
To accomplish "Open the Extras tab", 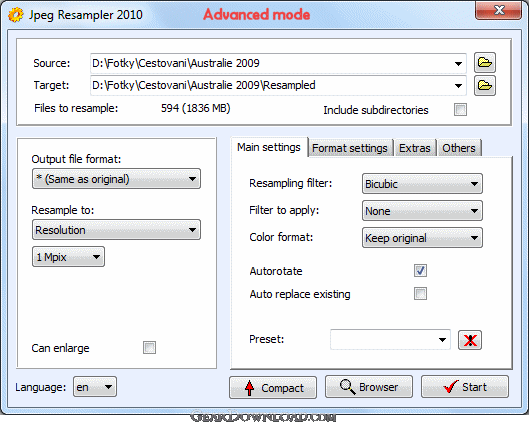I will pos(415,148).
